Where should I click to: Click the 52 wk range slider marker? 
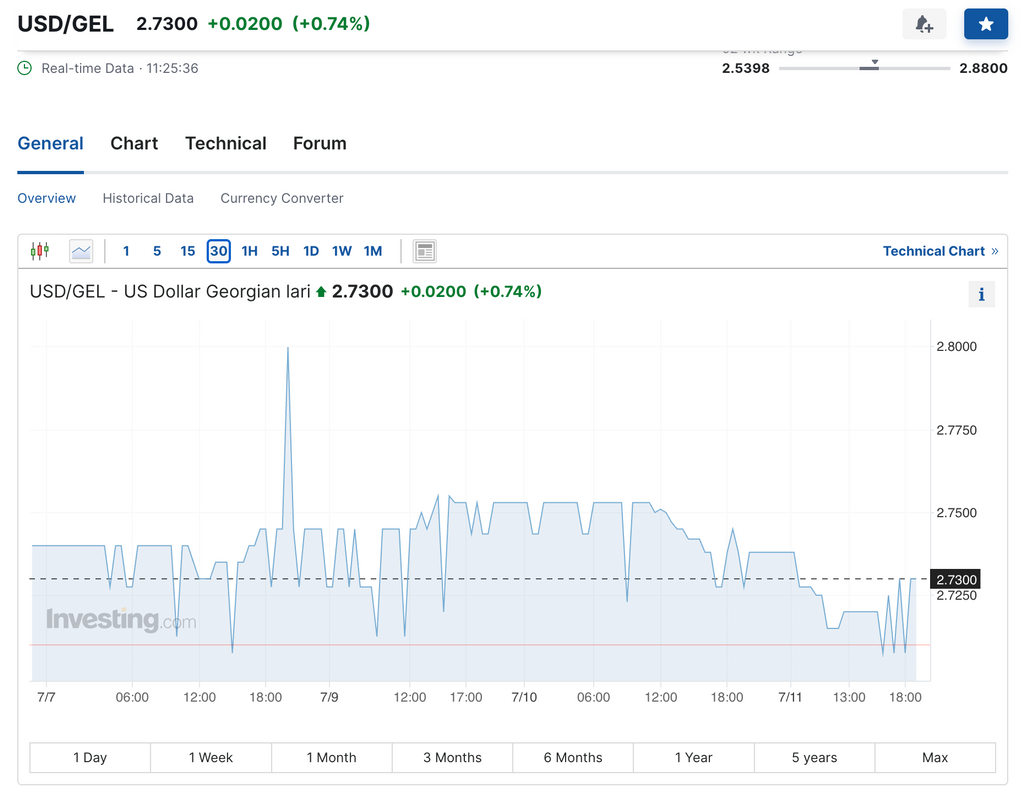pyautogui.click(x=874, y=64)
